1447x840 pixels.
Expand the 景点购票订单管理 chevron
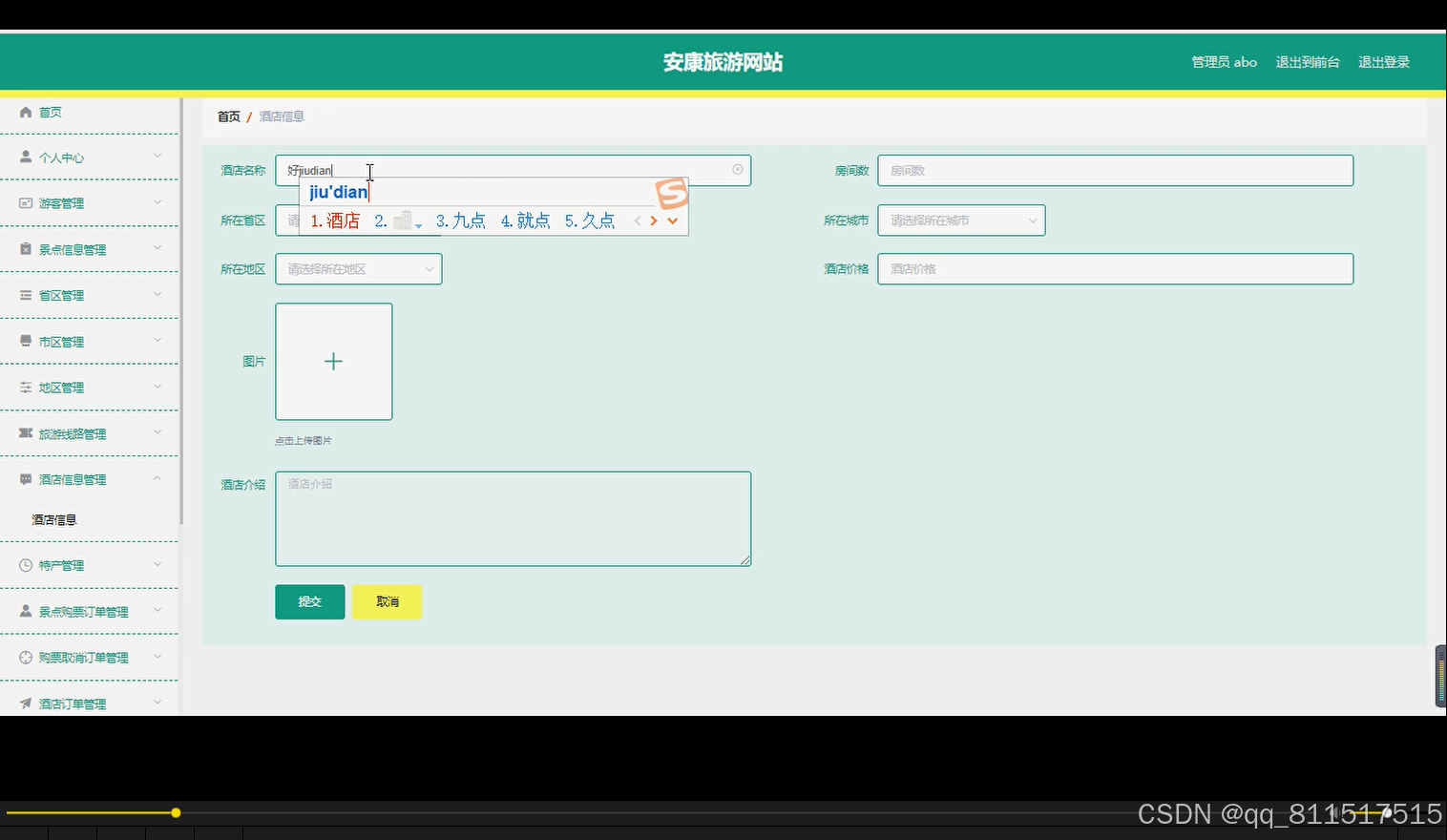click(157, 609)
